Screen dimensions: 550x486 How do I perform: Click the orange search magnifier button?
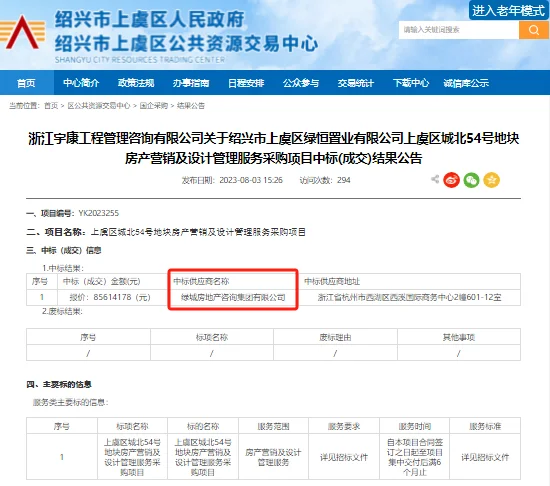(534, 30)
